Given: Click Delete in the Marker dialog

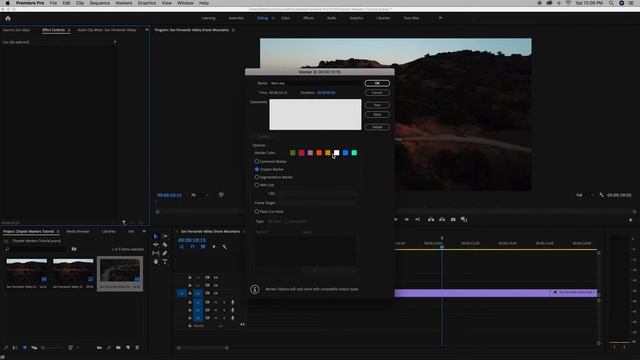Looking at the screenshot, I should click(377, 127).
